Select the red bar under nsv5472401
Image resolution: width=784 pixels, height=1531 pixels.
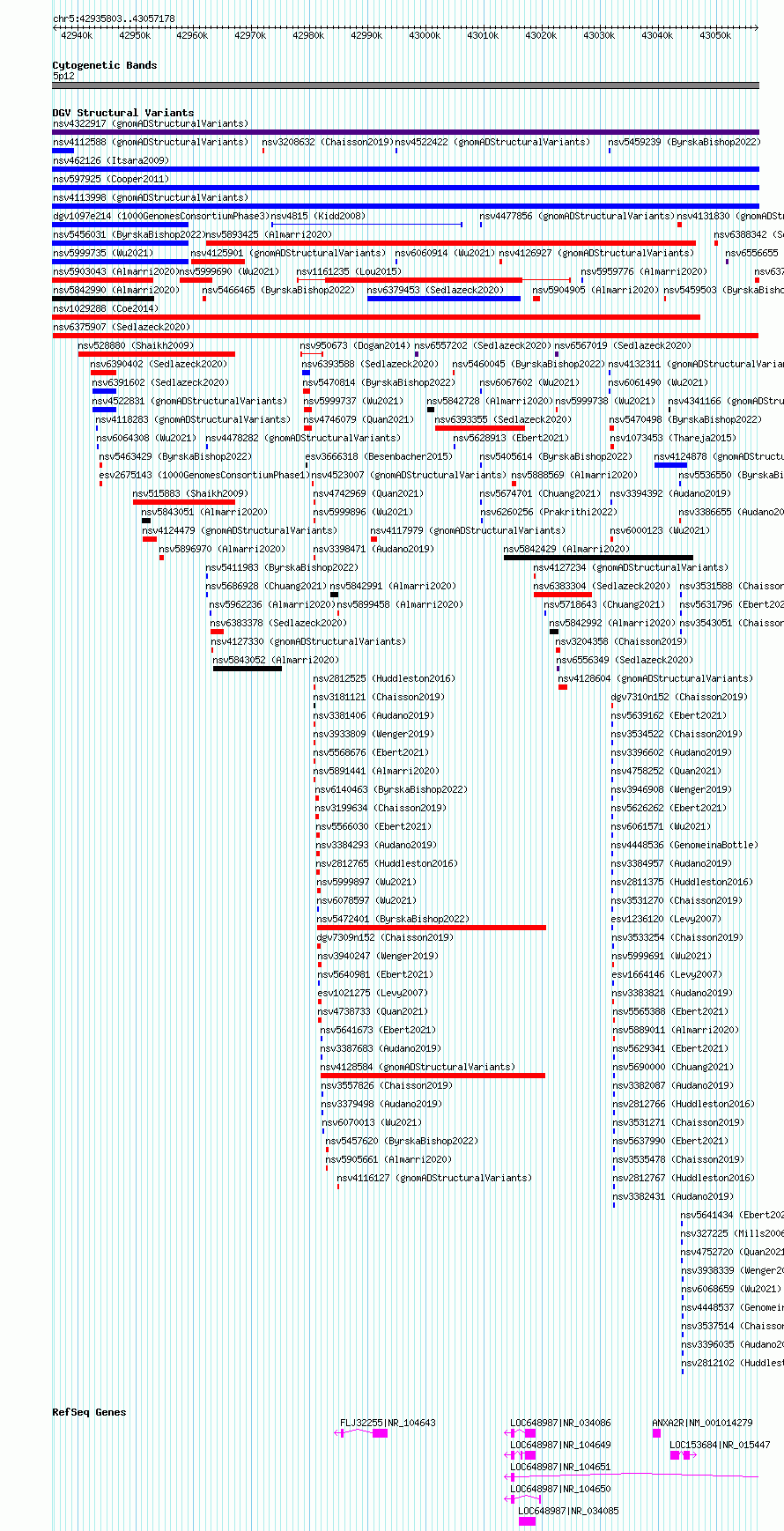point(432,928)
